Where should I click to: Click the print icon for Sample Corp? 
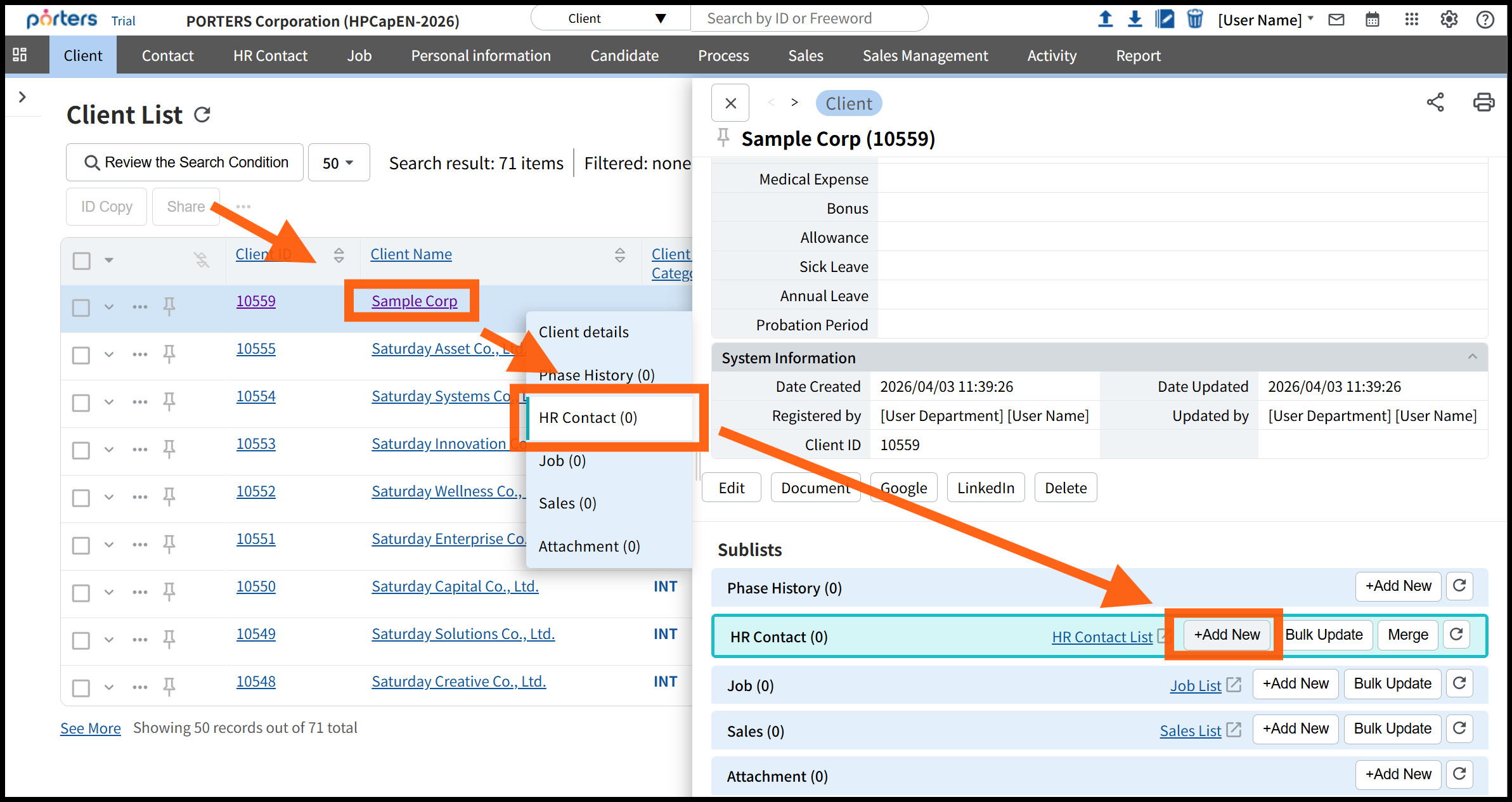[x=1483, y=103]
